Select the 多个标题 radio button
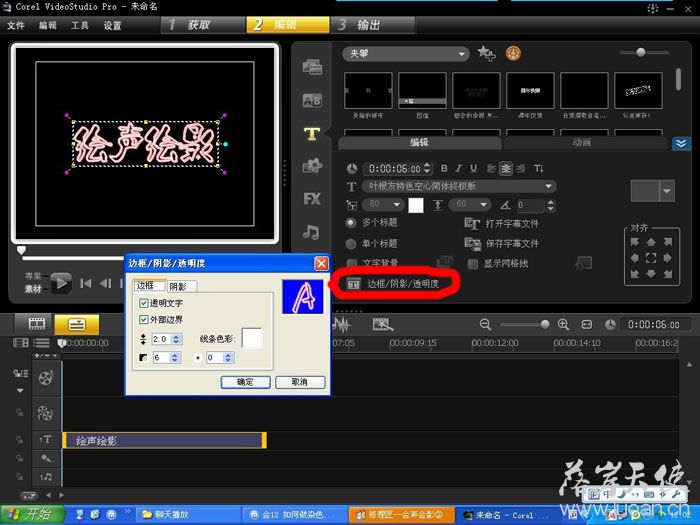The width and height of the screenshot is (700, 525). pyautogui.click(x=351, y=223)
